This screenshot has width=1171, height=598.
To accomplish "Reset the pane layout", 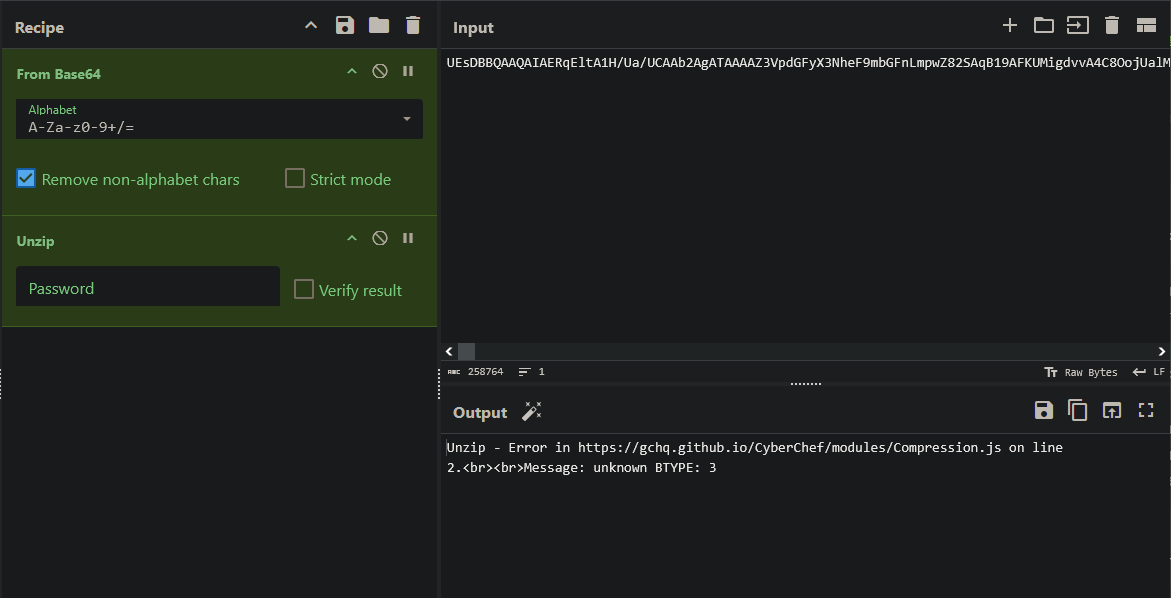I will pos(1146,26).
